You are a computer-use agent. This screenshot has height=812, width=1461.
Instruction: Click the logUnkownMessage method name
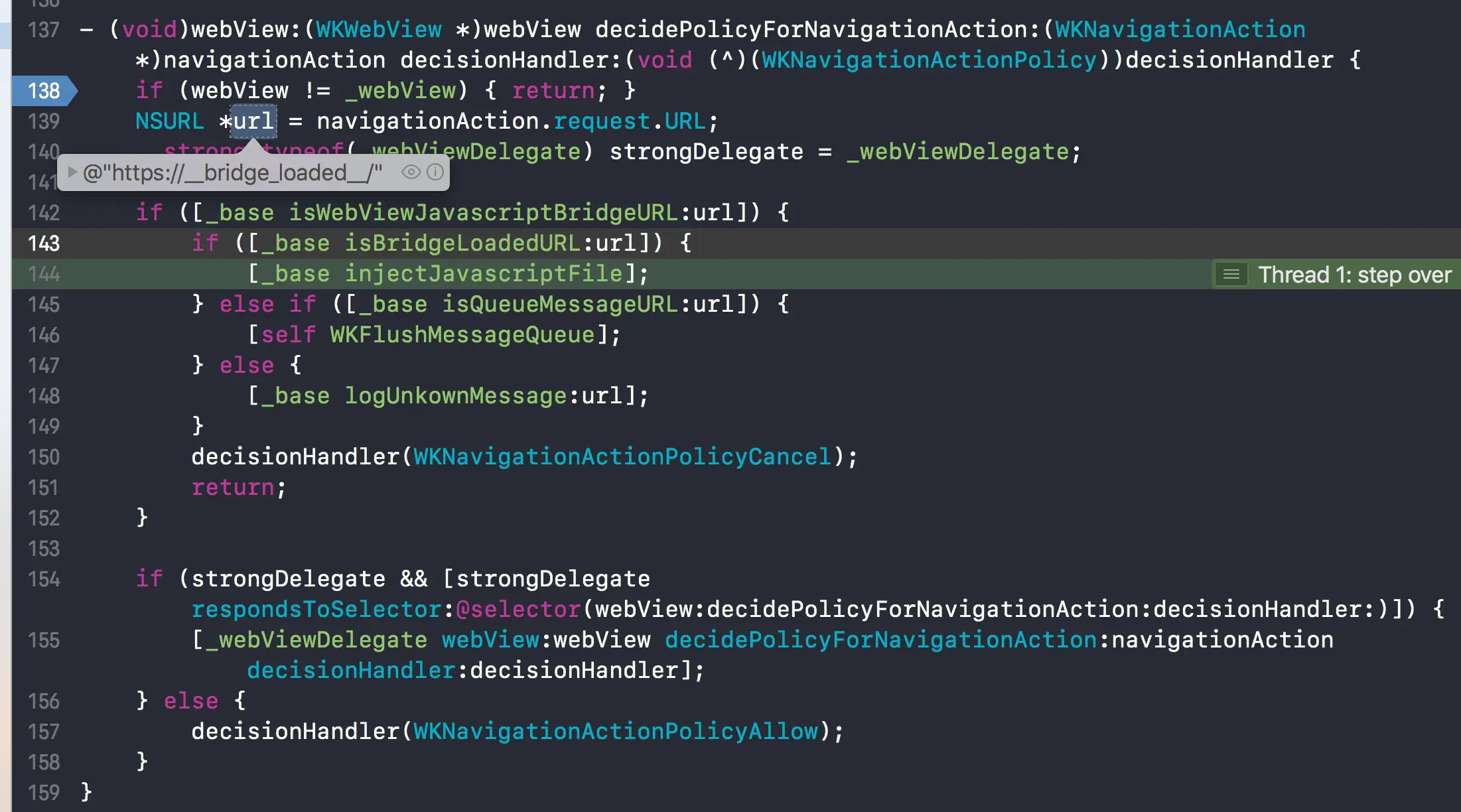click(455, 396)
